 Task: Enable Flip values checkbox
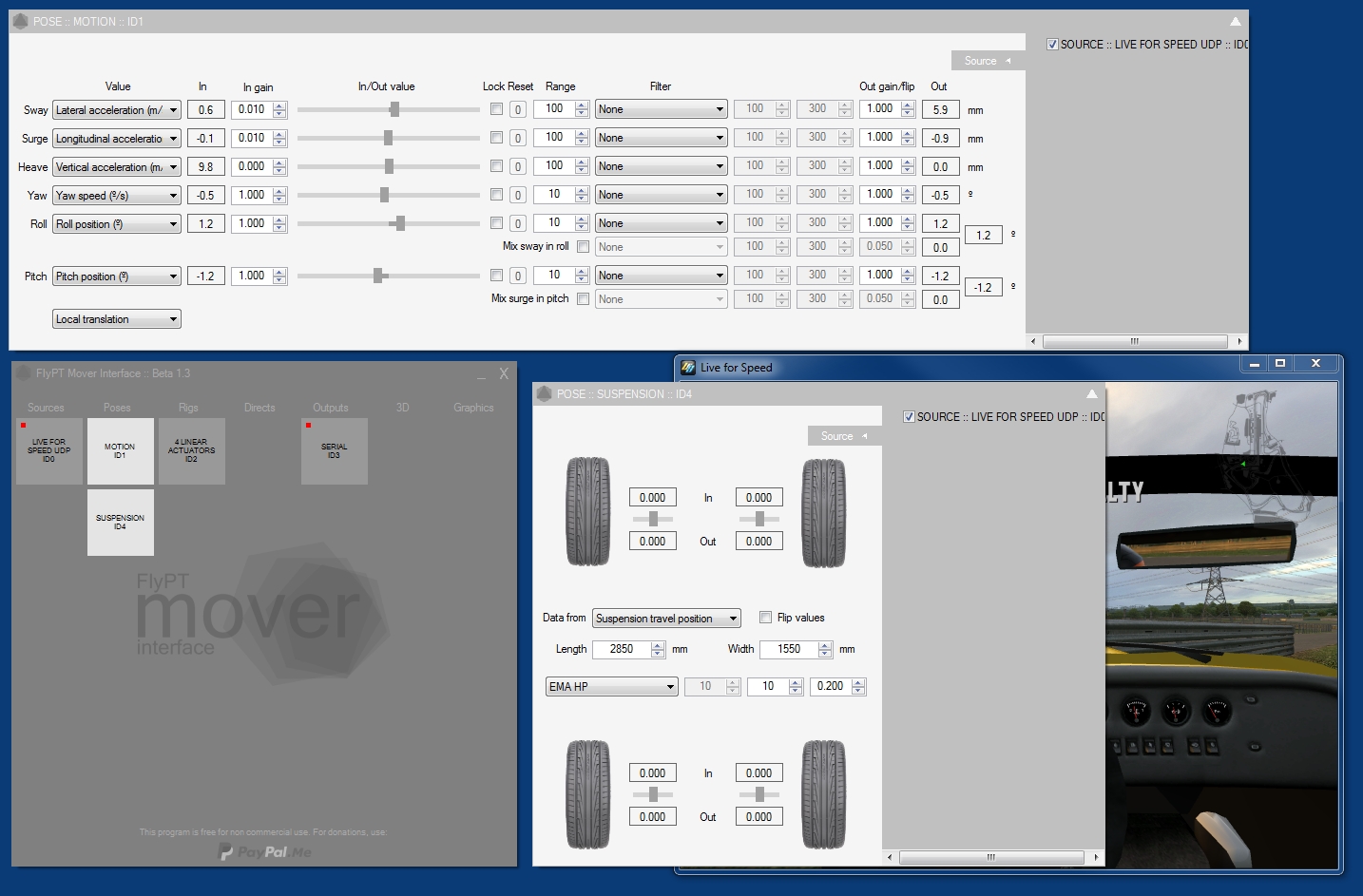(765, 618)
